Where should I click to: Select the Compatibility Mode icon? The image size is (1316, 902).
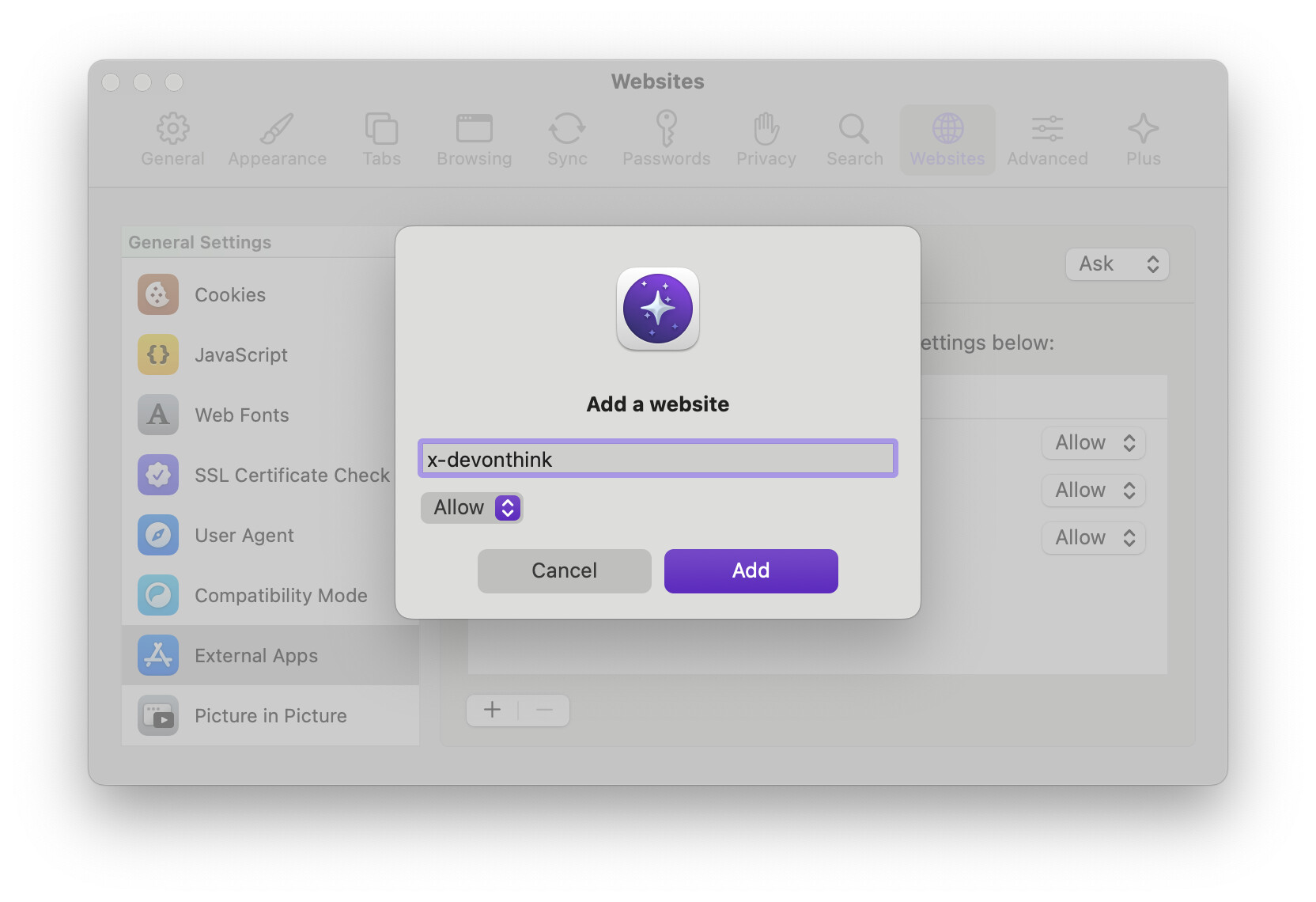[x=158, y=595]
